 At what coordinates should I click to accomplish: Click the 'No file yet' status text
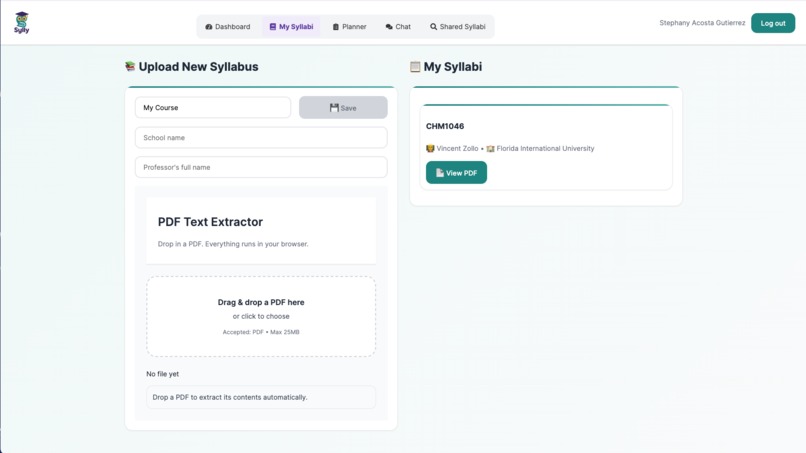pyautogui.click(x=162, y=374)
